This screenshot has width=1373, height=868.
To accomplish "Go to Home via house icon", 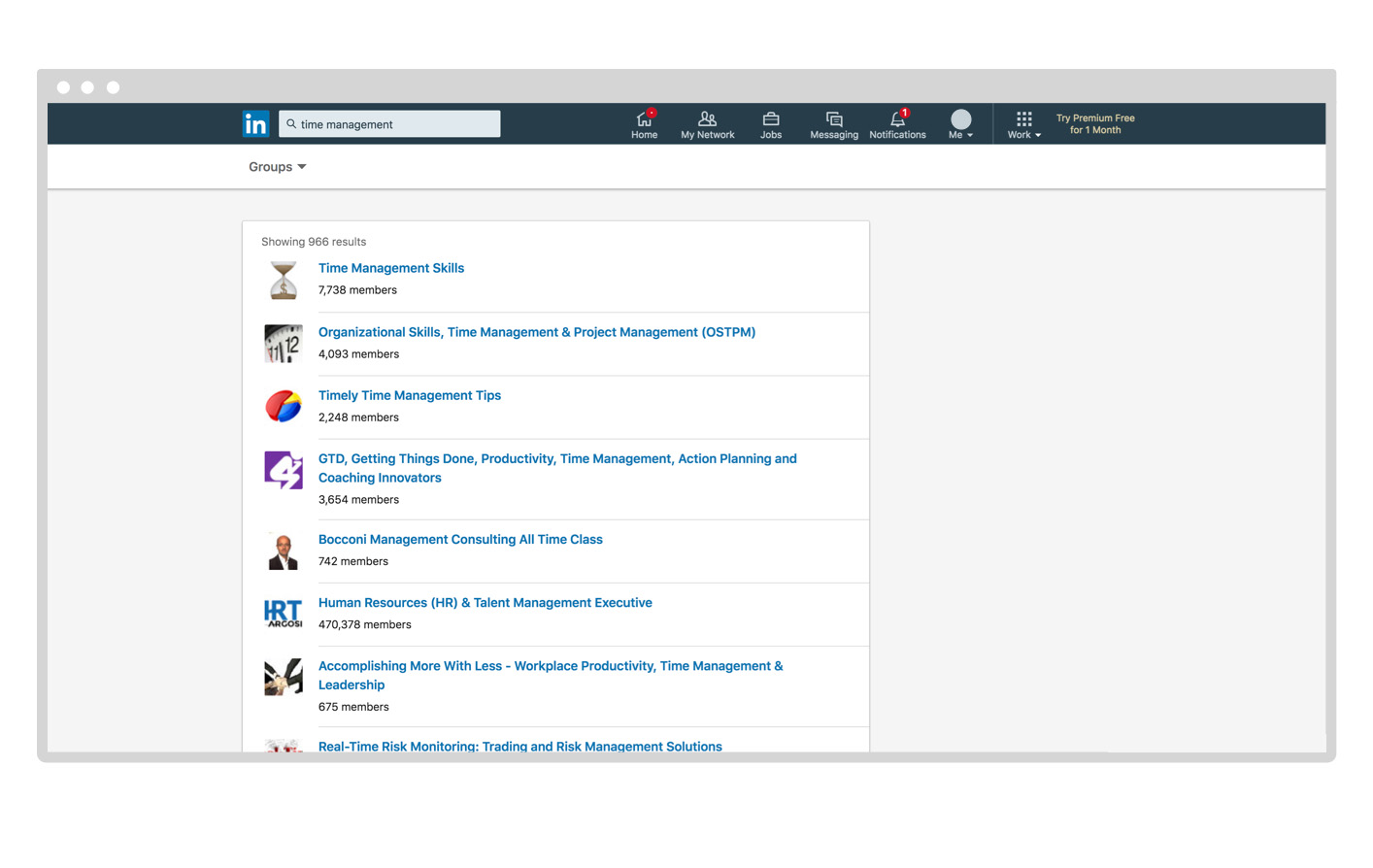I will point(644,119).
